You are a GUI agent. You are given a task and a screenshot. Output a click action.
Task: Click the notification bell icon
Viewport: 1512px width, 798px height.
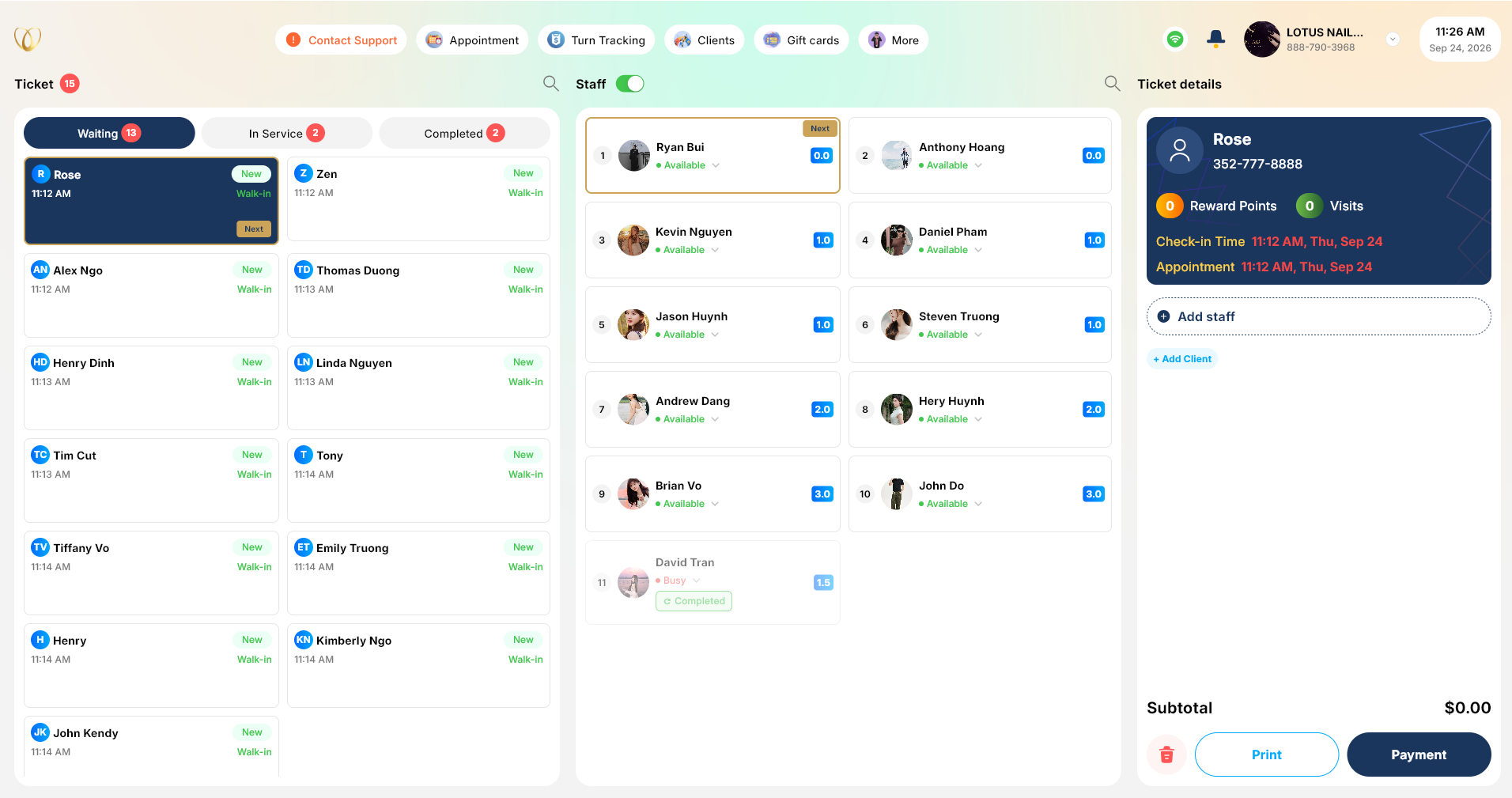(1215, 39)
